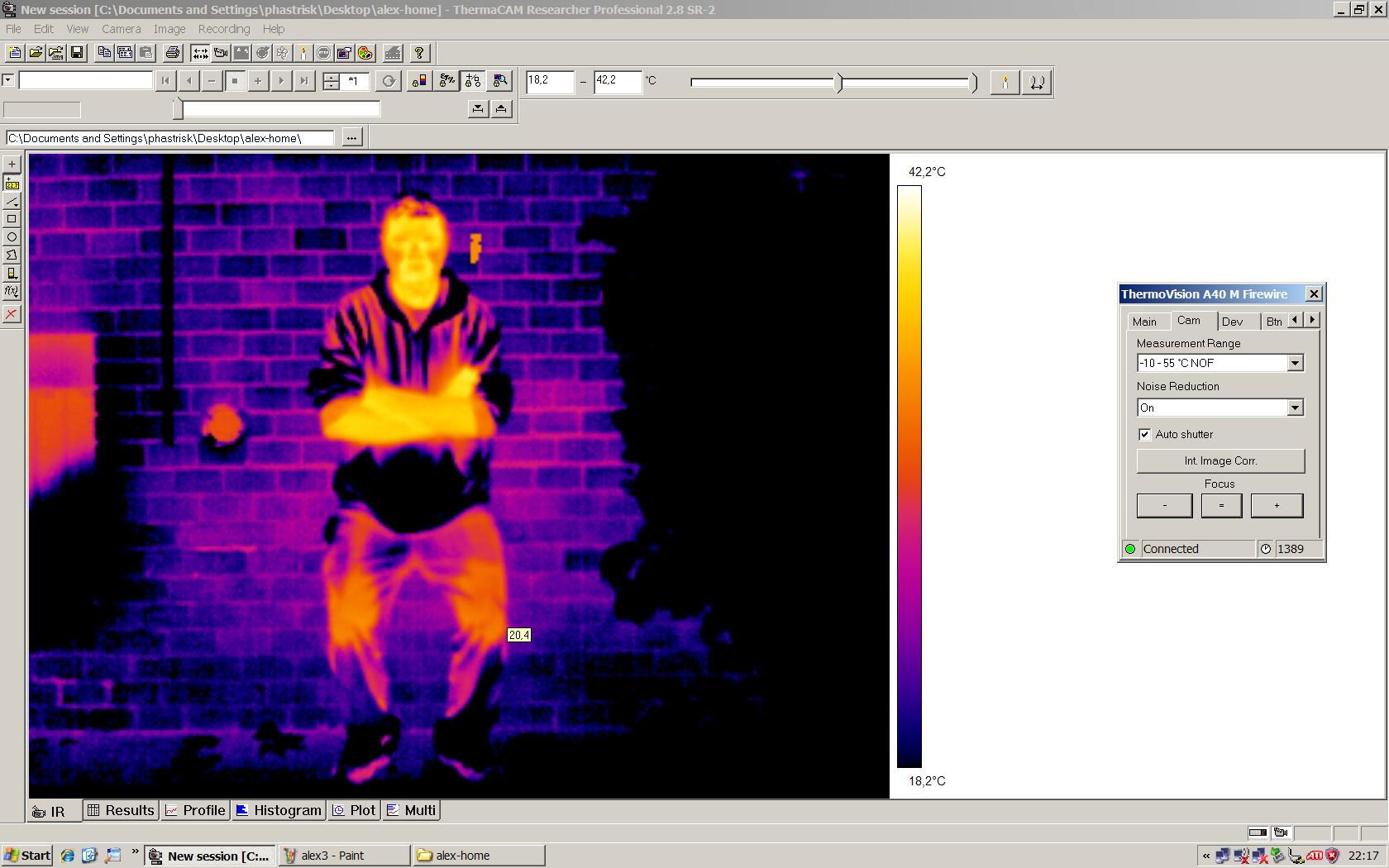Open the Measurement Range dropdown
Image resolution: width=1389 pixels, height=868 pixels.
[x=1295, y=363]
